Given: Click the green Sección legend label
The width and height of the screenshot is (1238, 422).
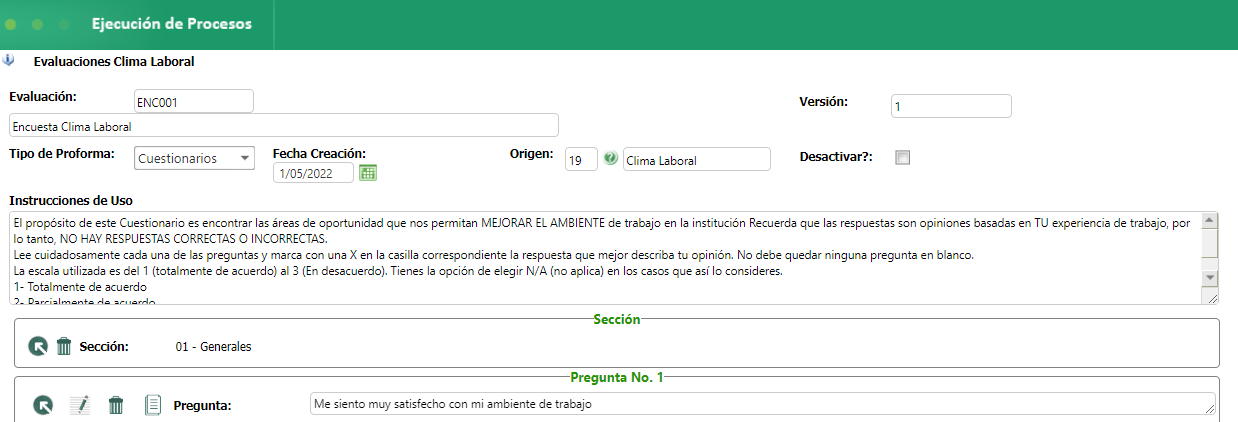Looking at the screenshot, I should click(617, 319).
